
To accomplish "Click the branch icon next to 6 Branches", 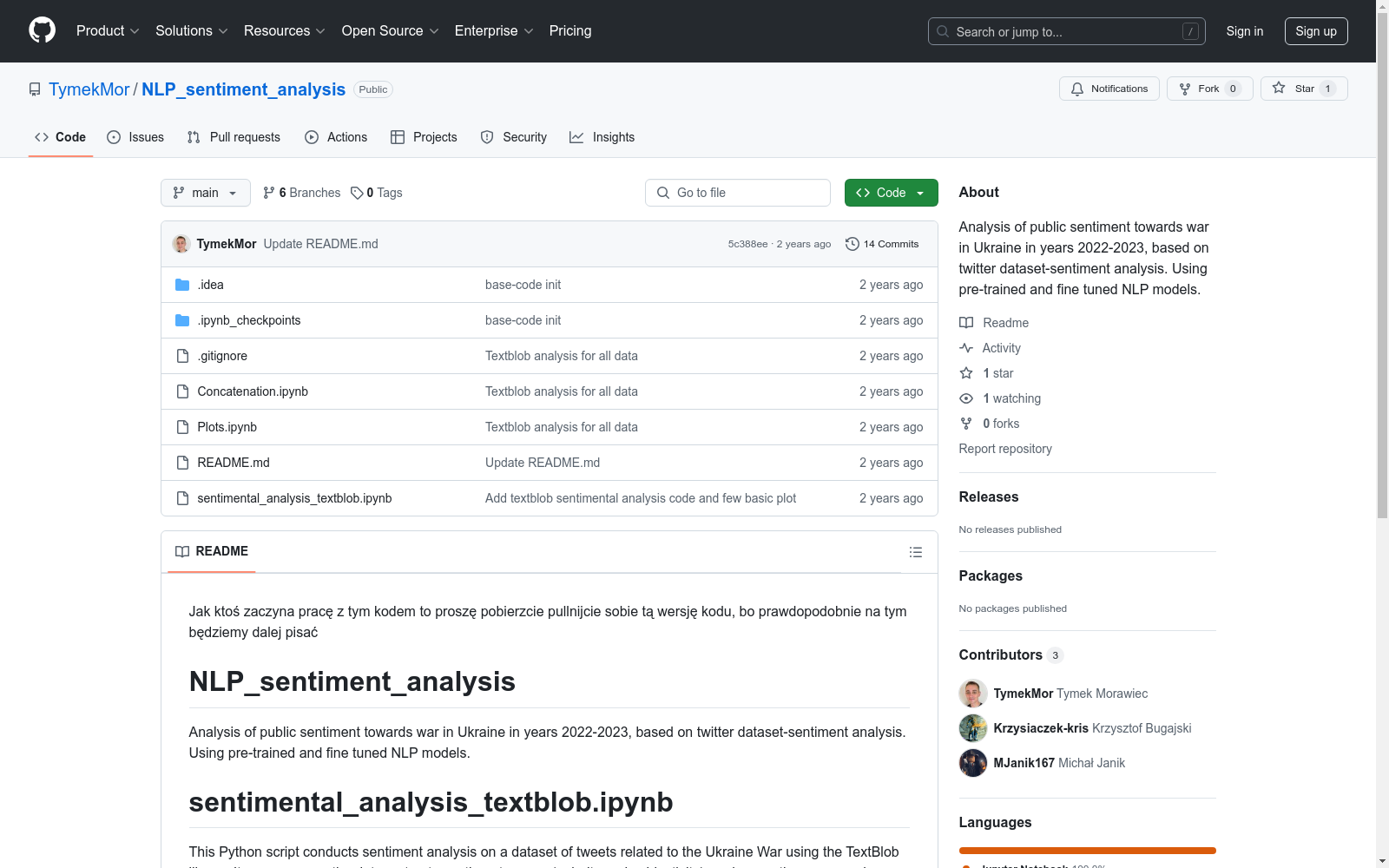I will [268, 193].
